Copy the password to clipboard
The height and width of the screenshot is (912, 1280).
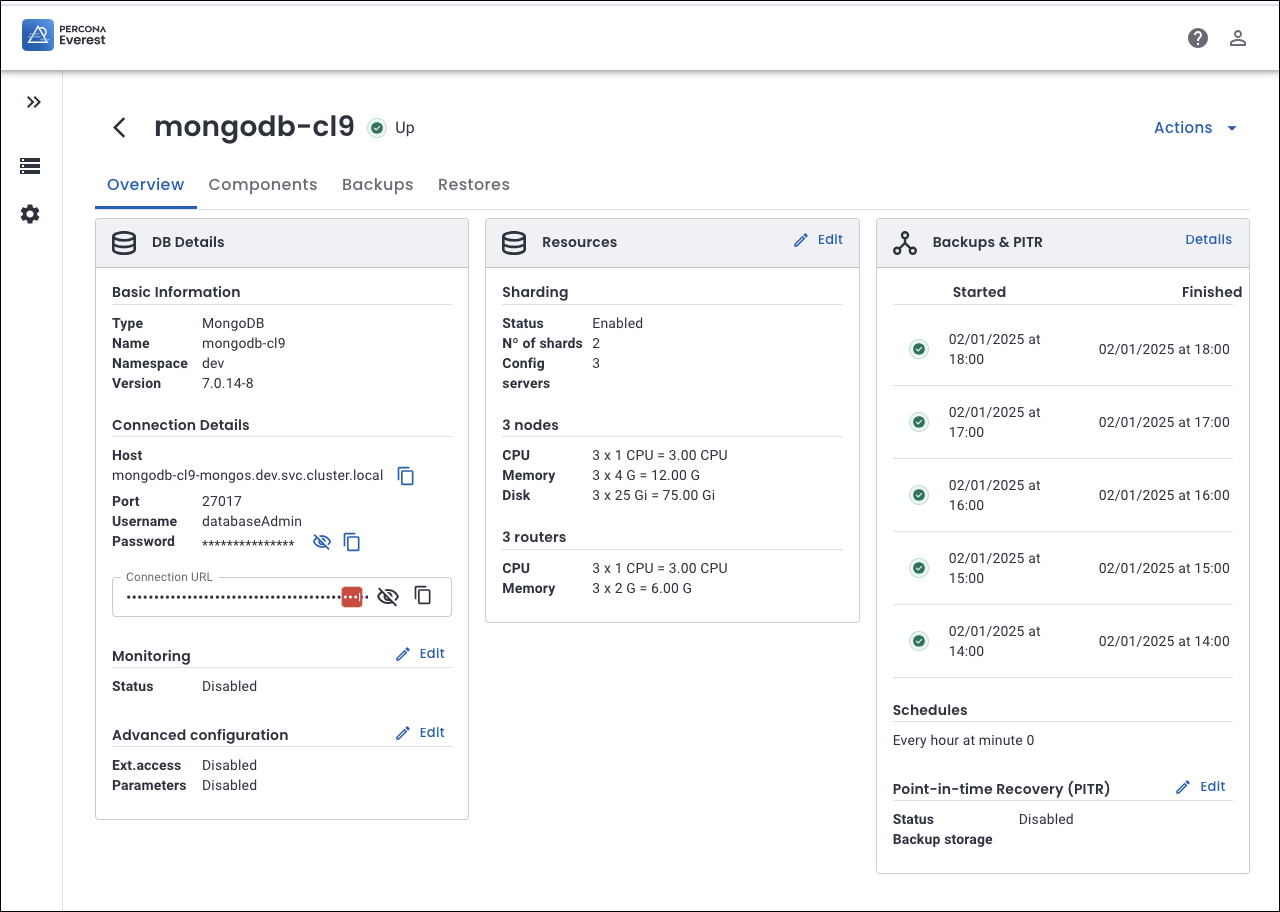[x=352, y=542]
